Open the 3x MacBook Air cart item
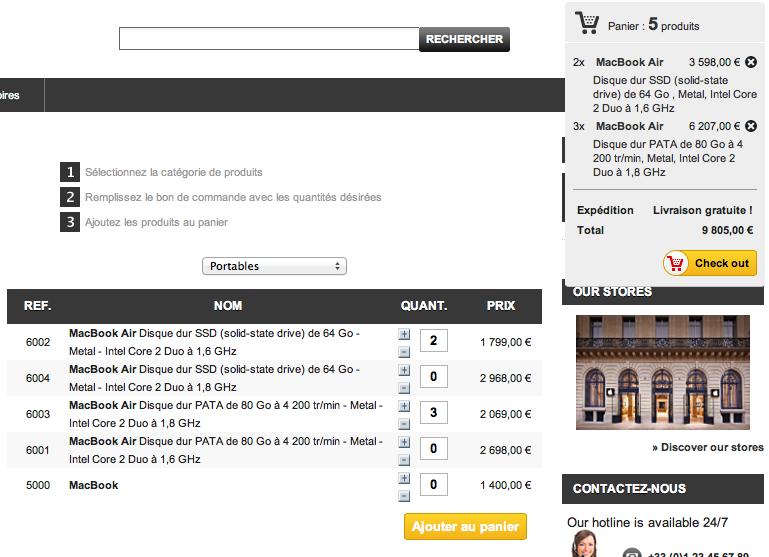Screen dimensions: 769x557 tap(629, 126)
